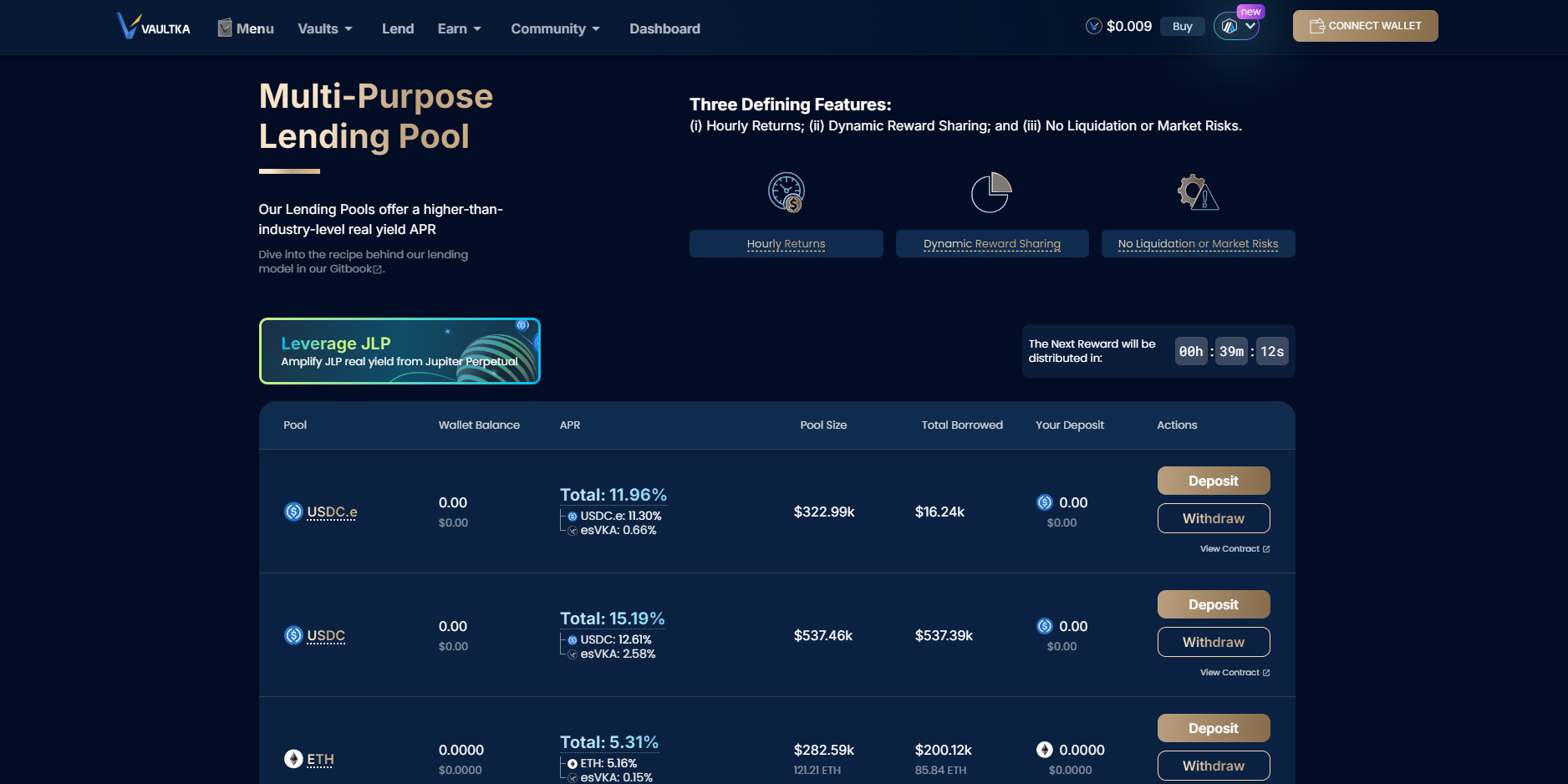Viewport: 1568px width, 784px height.
Task: Go to the Lend page
Action: tap(398, 28)
